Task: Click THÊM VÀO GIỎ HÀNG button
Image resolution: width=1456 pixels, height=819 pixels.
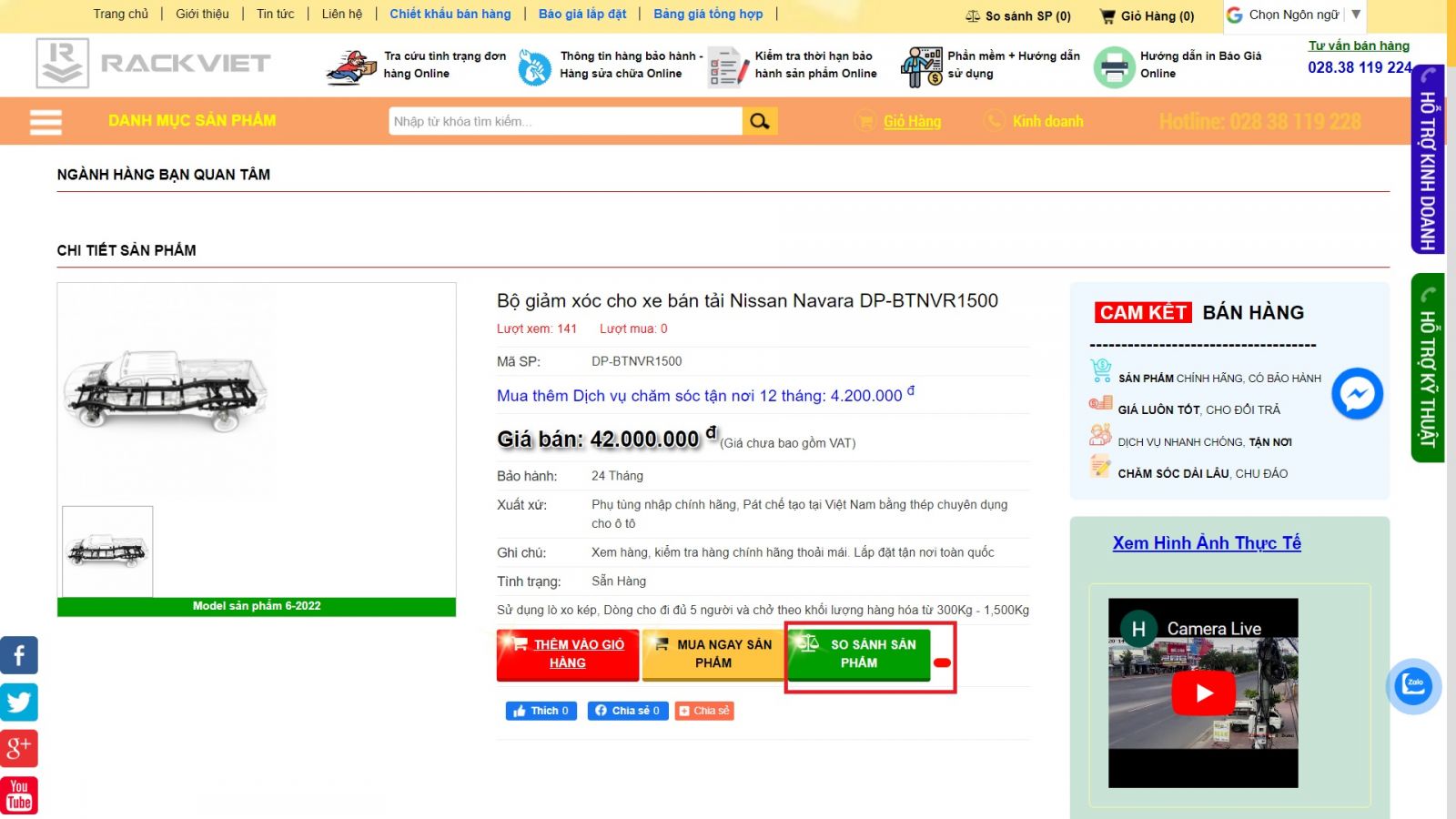Action: click(568, 654)
